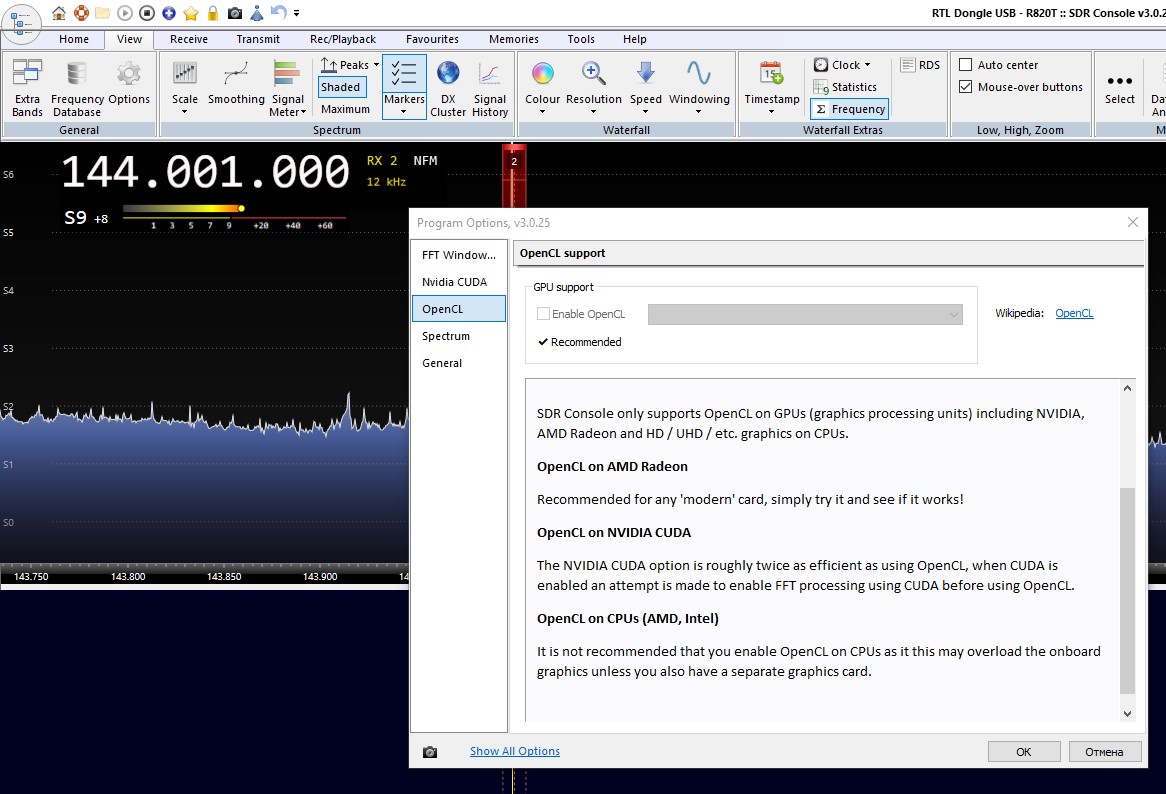Open Options gear in the ribbon

129,83
